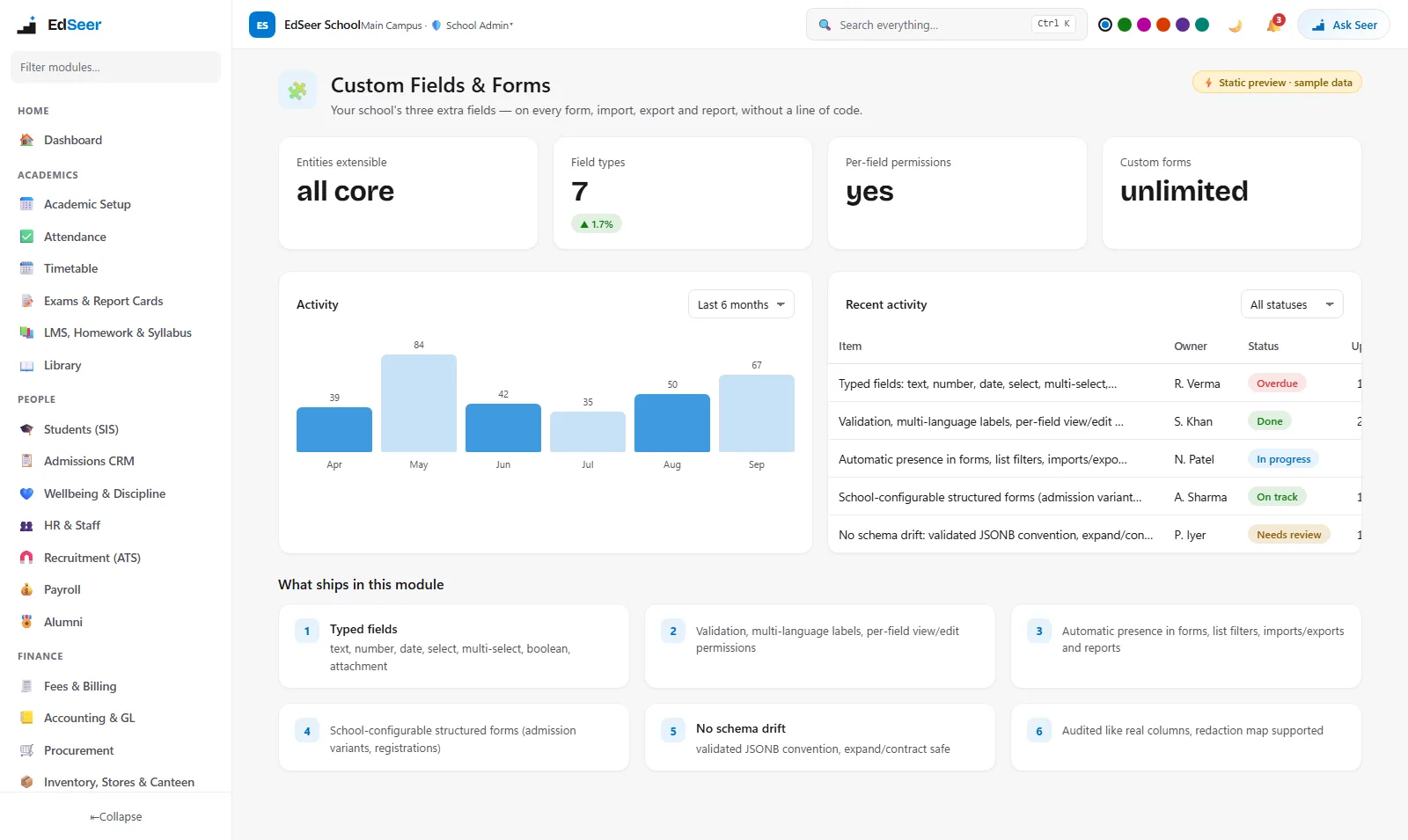The height and width of the screenshot is (840, 1408).
Task: Select the orange-red theme color dot
Action: click(x=1163, y=25)
